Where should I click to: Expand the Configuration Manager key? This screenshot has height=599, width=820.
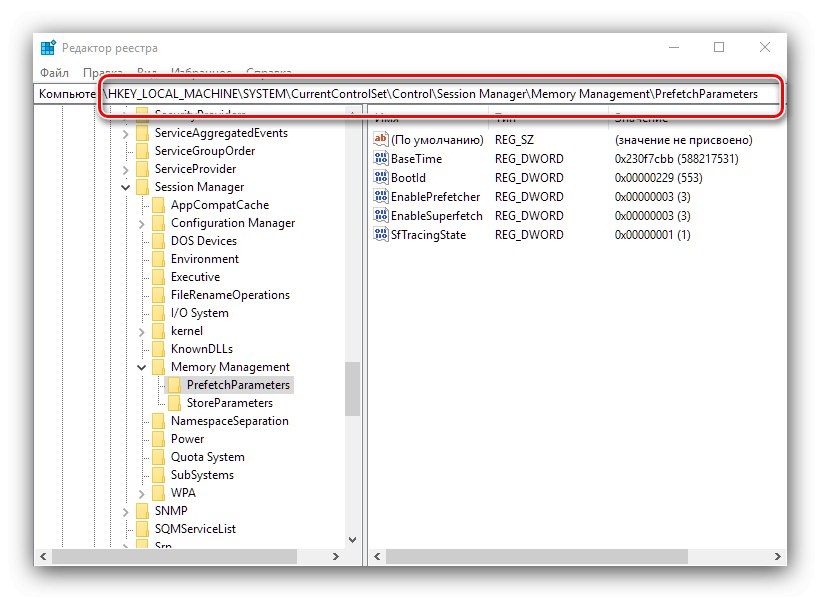tap(142, 224)
